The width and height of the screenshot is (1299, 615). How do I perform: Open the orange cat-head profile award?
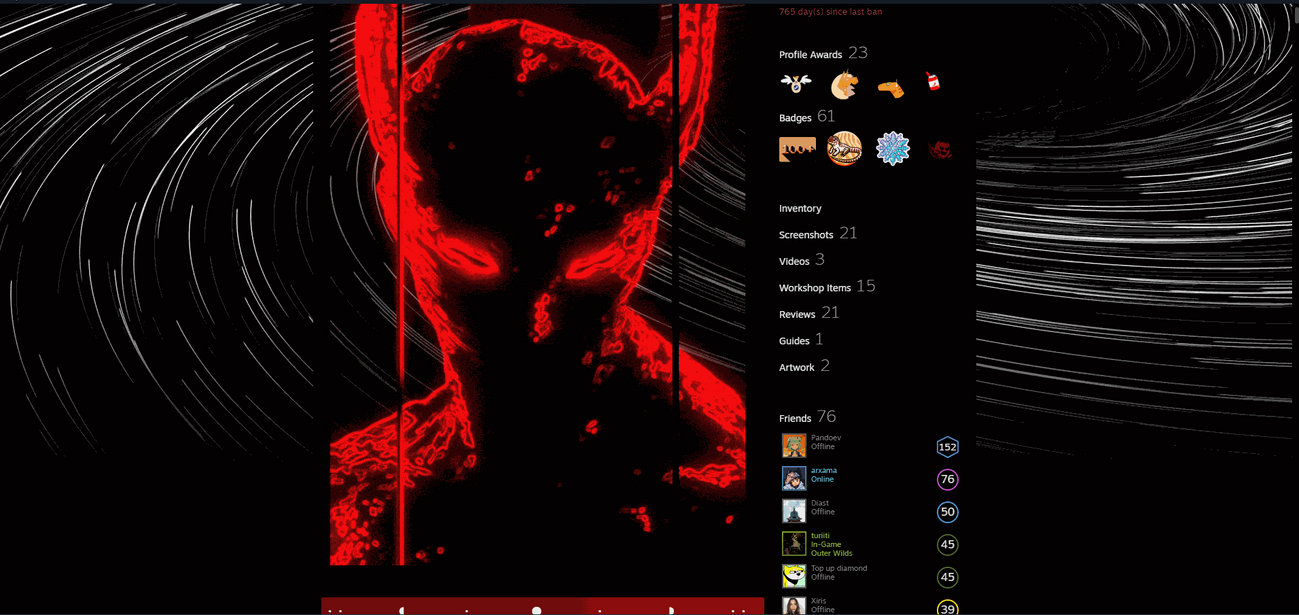click(x=845, y=85)
